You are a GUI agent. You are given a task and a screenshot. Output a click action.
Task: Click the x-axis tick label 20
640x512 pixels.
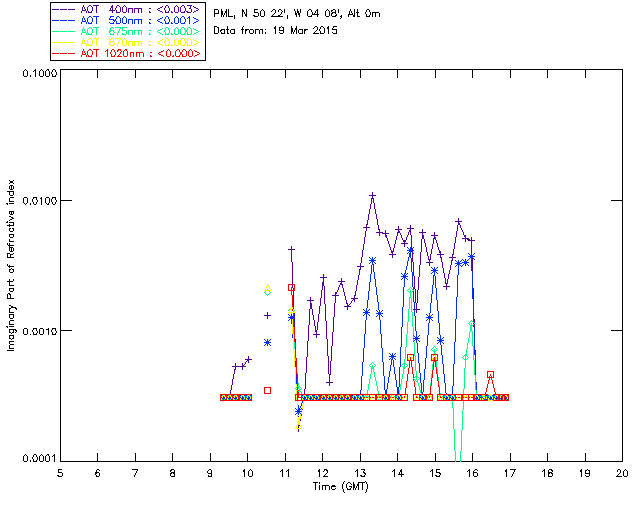point(622,473)
